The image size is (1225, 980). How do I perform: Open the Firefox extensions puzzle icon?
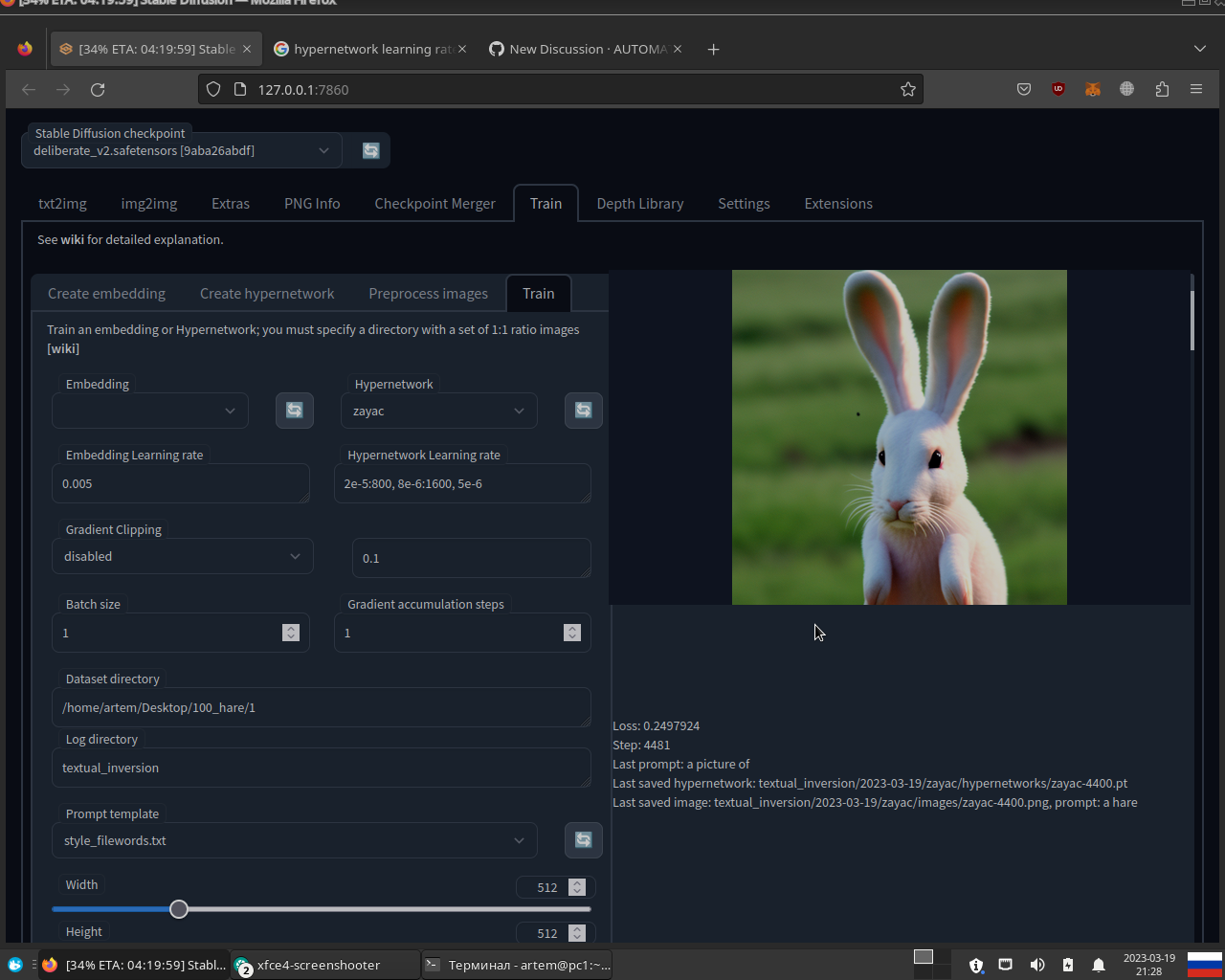click(x=1162, y=89)
